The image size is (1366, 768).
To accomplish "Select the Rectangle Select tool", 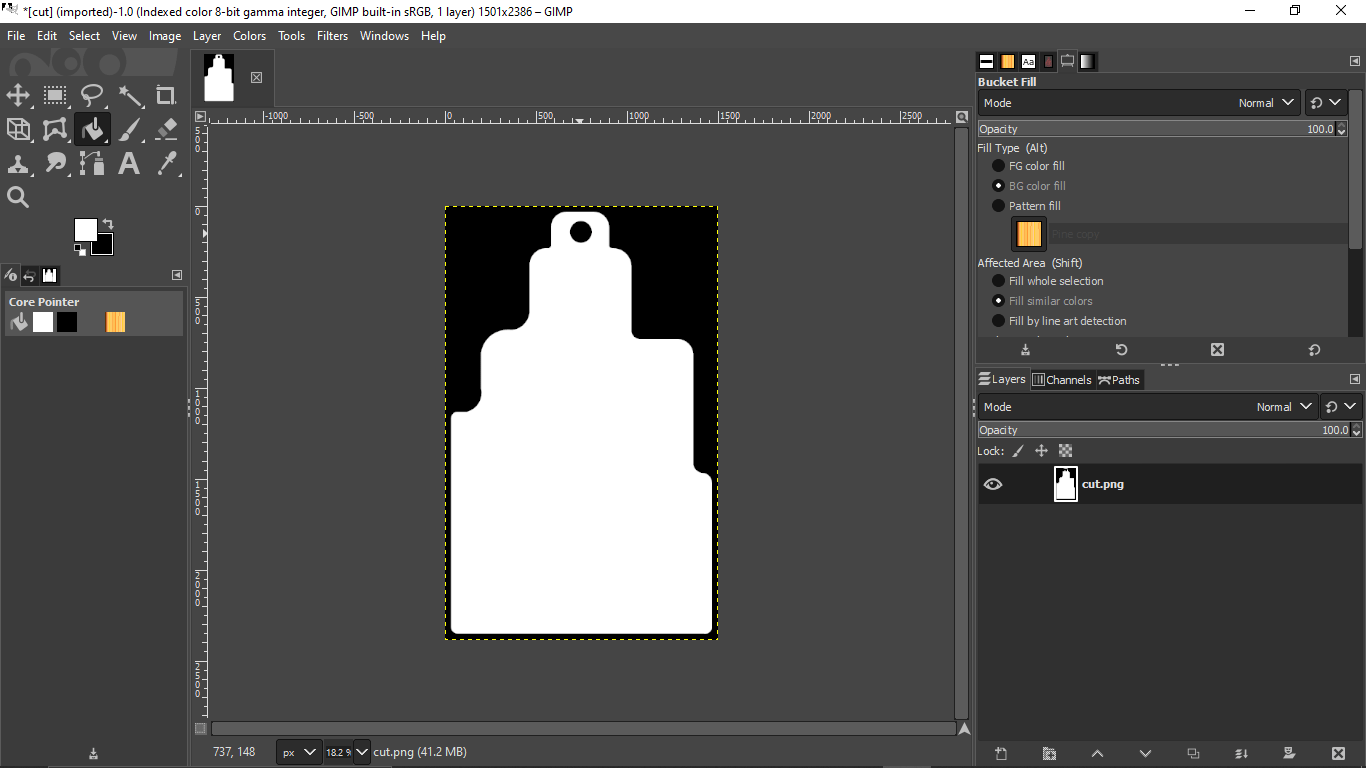I will coord(55,96).
